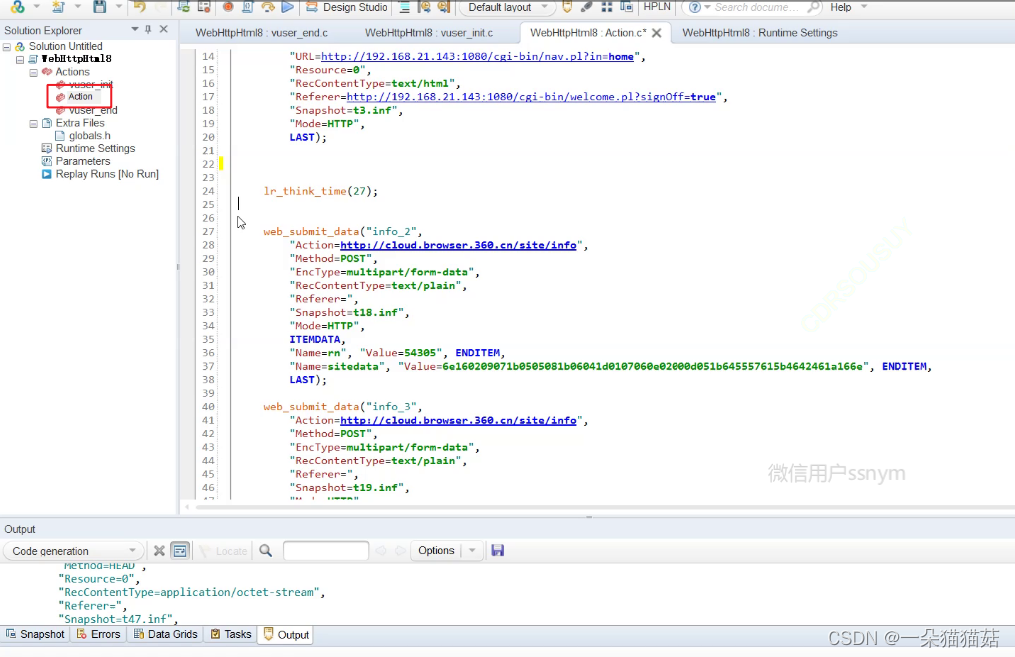The height and width of the screenshot is (657, 1015).
Task: Click the Output pane search magnifier icon
Action: point(265,551)
